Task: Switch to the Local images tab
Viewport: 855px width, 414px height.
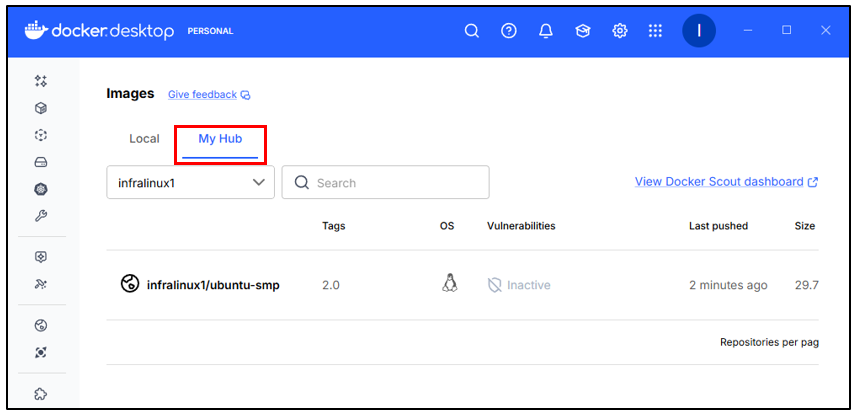Action: 144,139
